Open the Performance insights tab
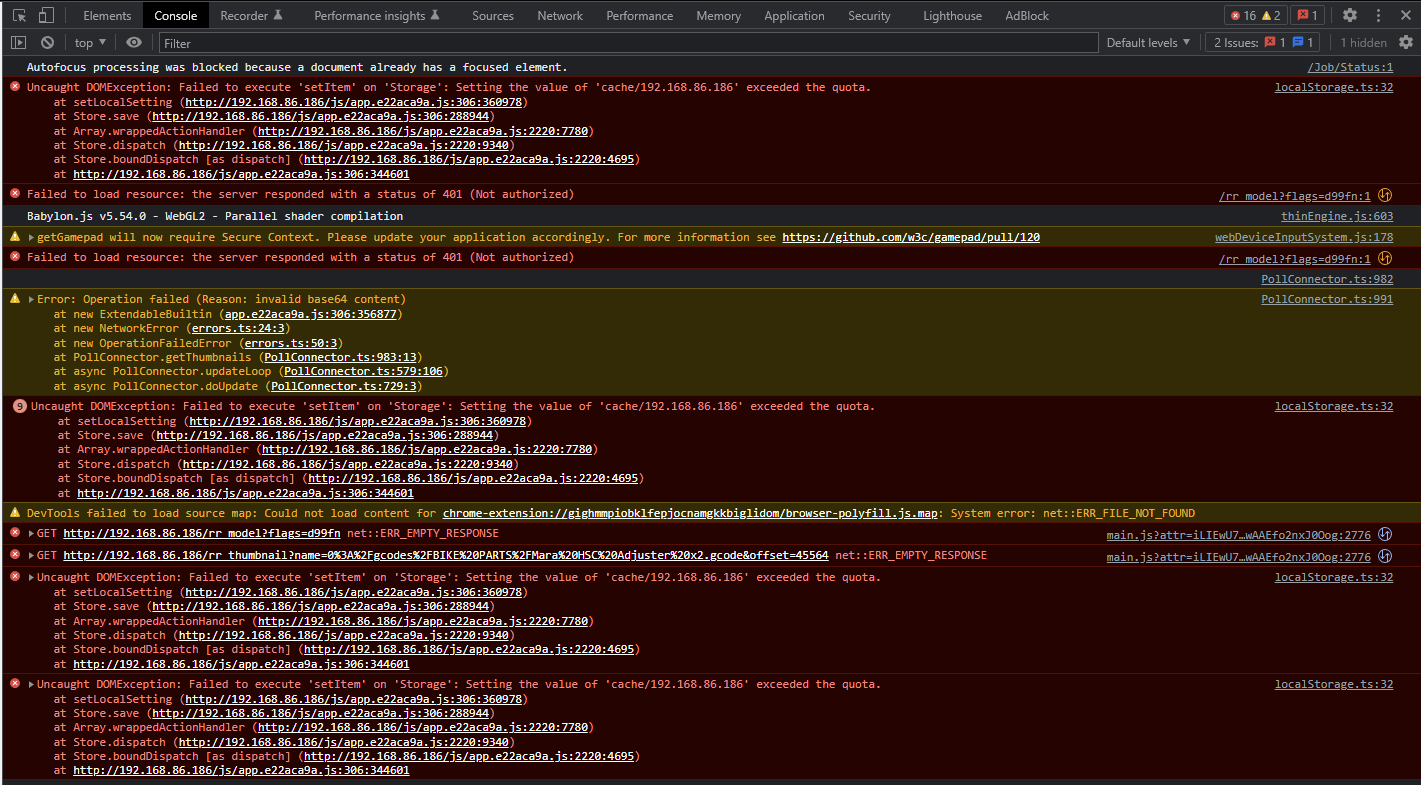The height and width of the screenshot is (785, 1421). [x=378, y=15]
